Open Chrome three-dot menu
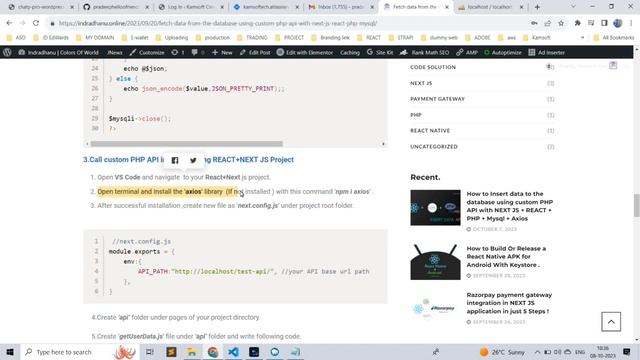 [631, 23]
